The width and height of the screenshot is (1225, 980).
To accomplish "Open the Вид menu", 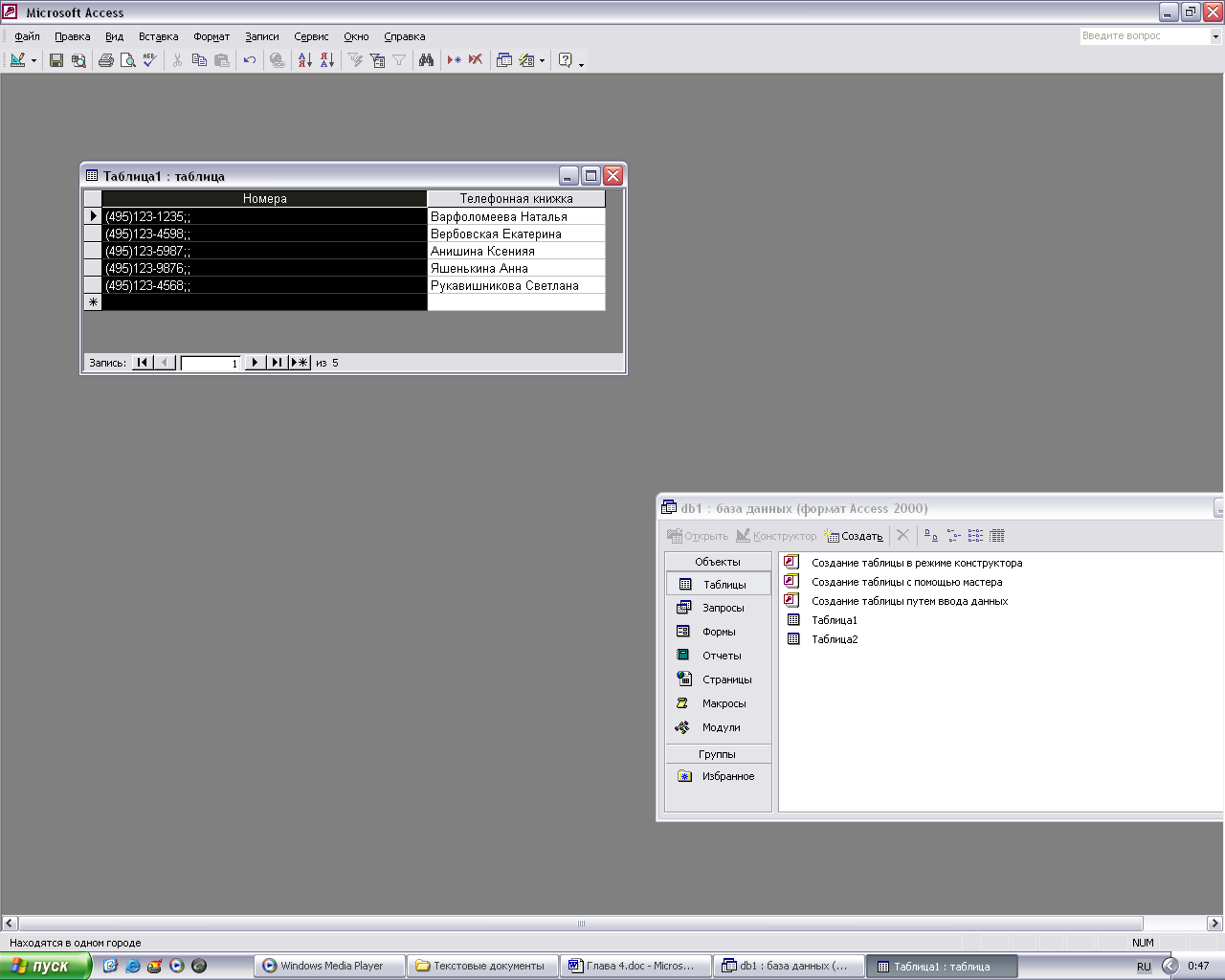I will 115,36.
